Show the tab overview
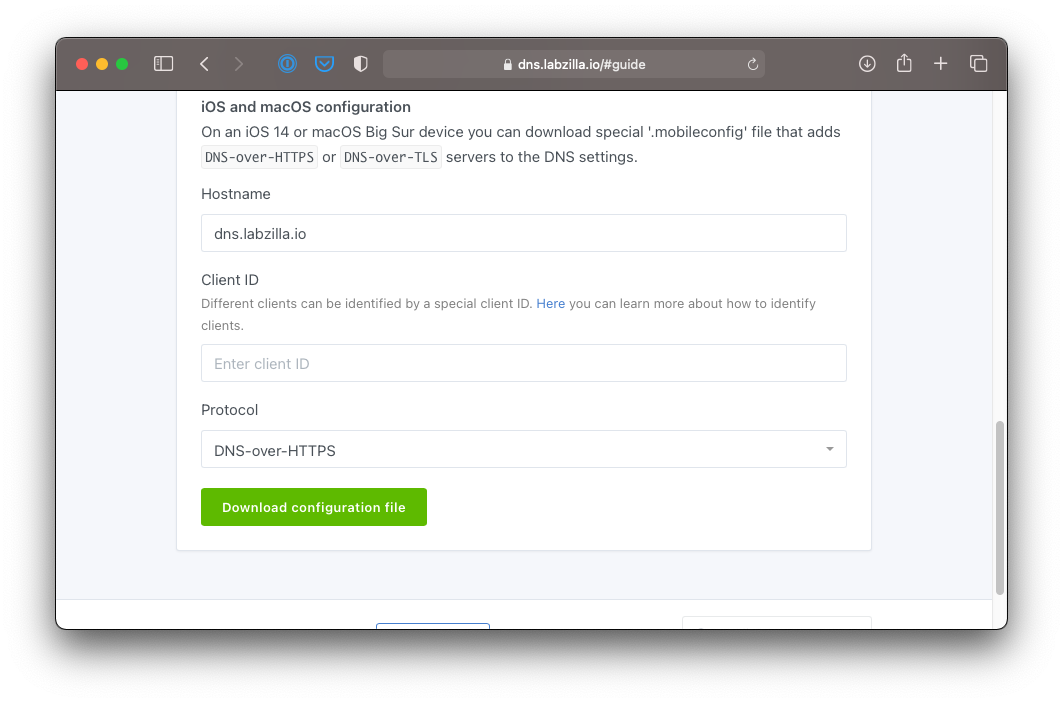The width and height of the screenshot is (1063, 703). coord(978,64)
